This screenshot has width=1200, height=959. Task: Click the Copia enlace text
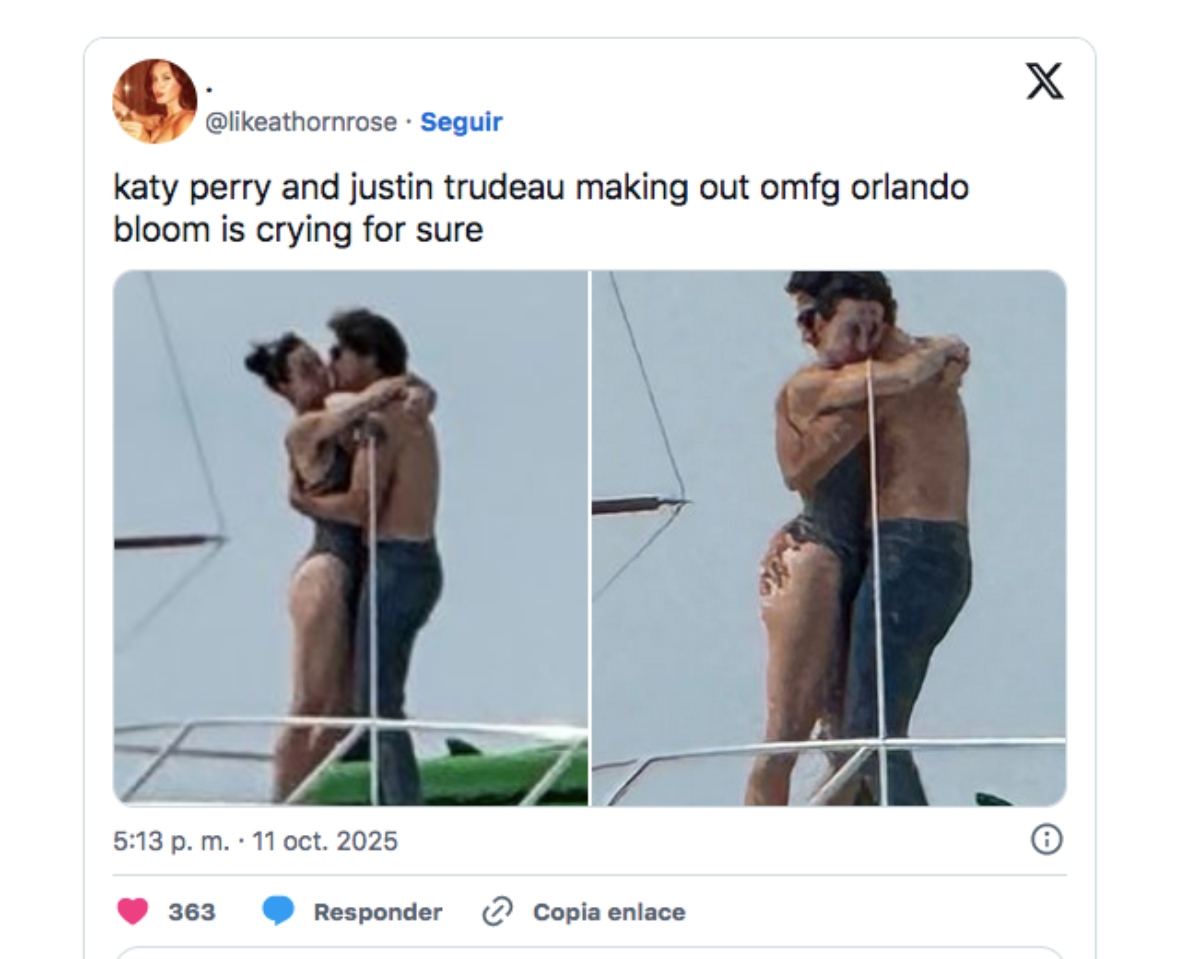point(609,912)
